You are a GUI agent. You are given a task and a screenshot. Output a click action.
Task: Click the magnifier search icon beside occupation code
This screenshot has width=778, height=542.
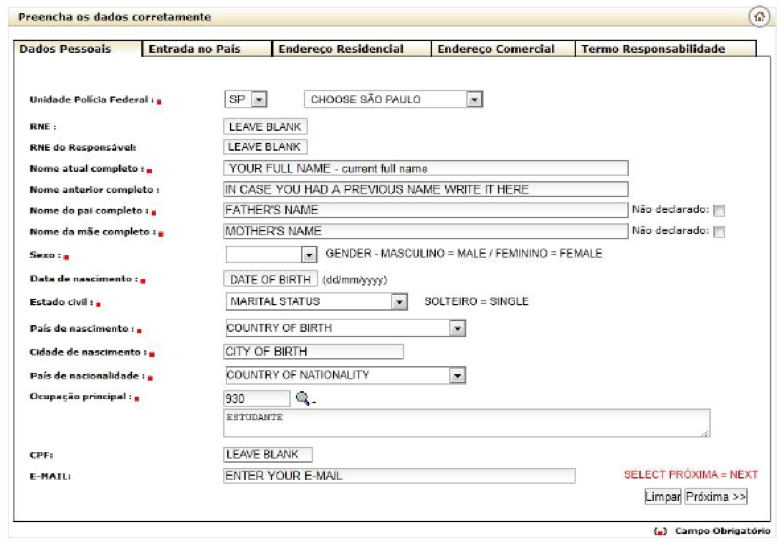[303, 398]
